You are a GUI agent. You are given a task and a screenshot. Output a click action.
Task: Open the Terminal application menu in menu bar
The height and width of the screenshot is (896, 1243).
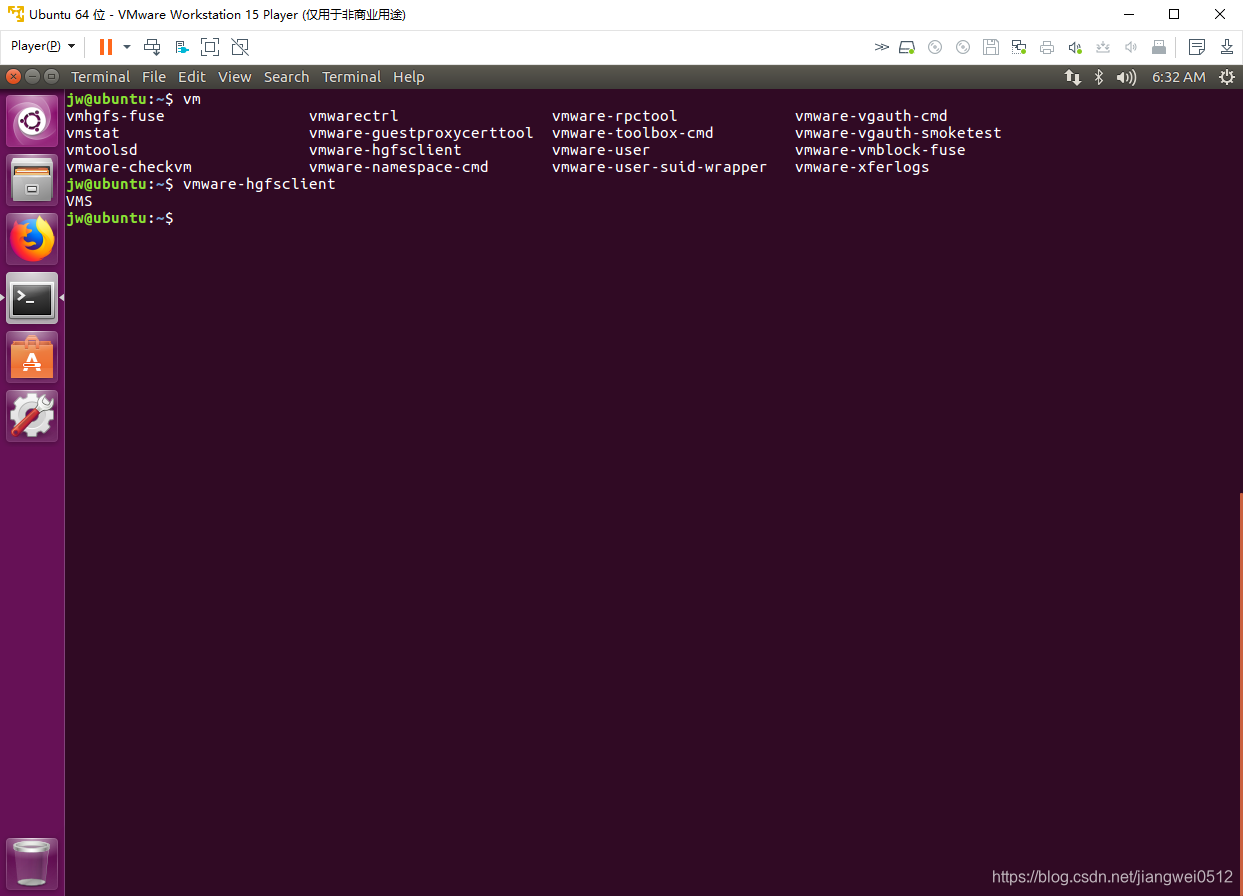click(x=100, y=77)
